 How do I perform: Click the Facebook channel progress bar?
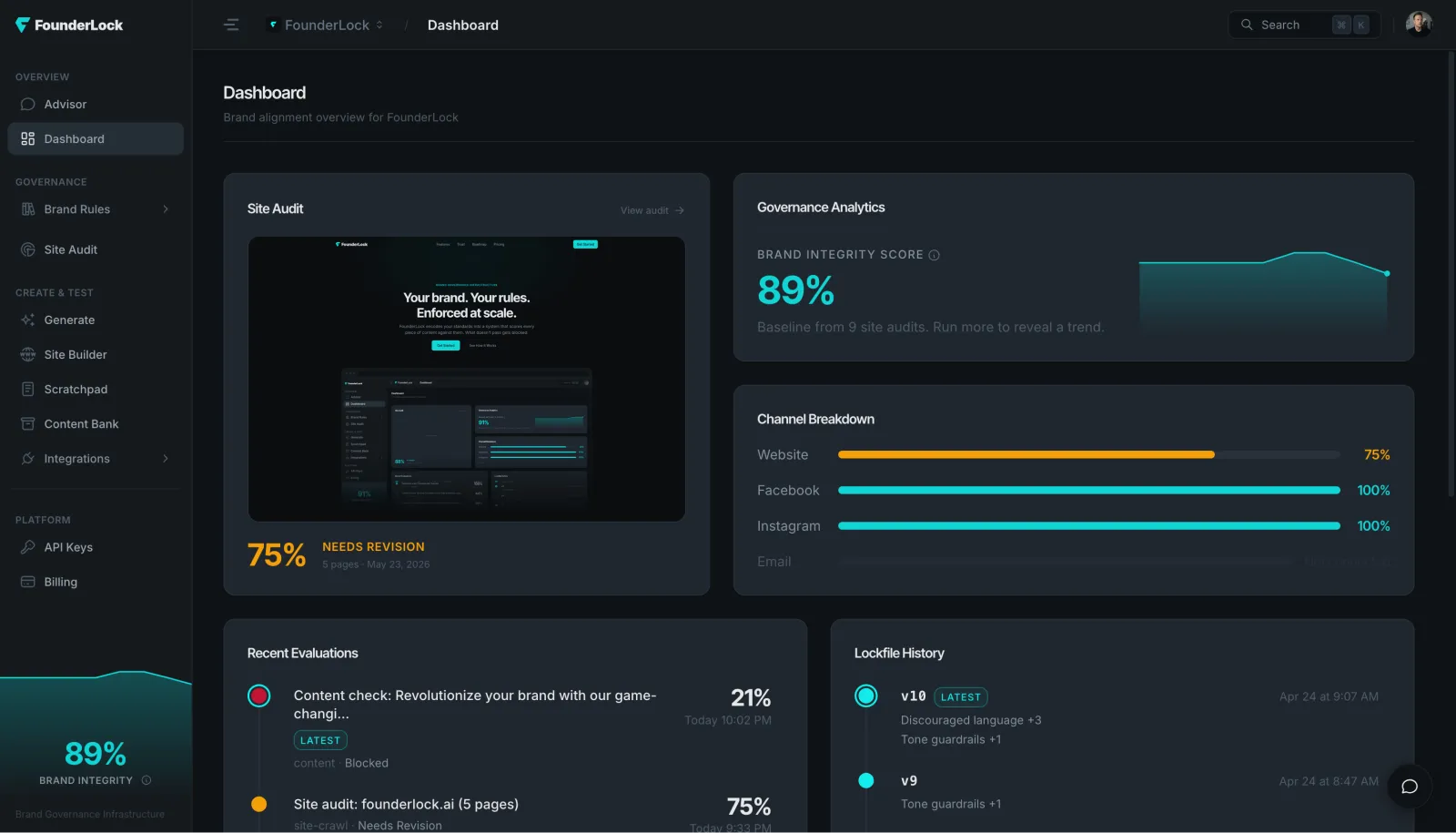coord(1088,490)
